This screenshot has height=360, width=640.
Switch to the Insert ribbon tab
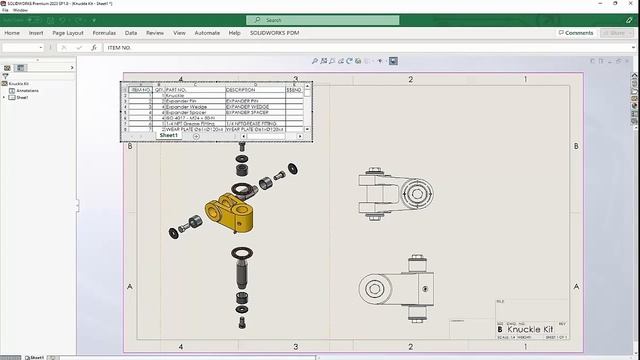(x=36, y=33)
